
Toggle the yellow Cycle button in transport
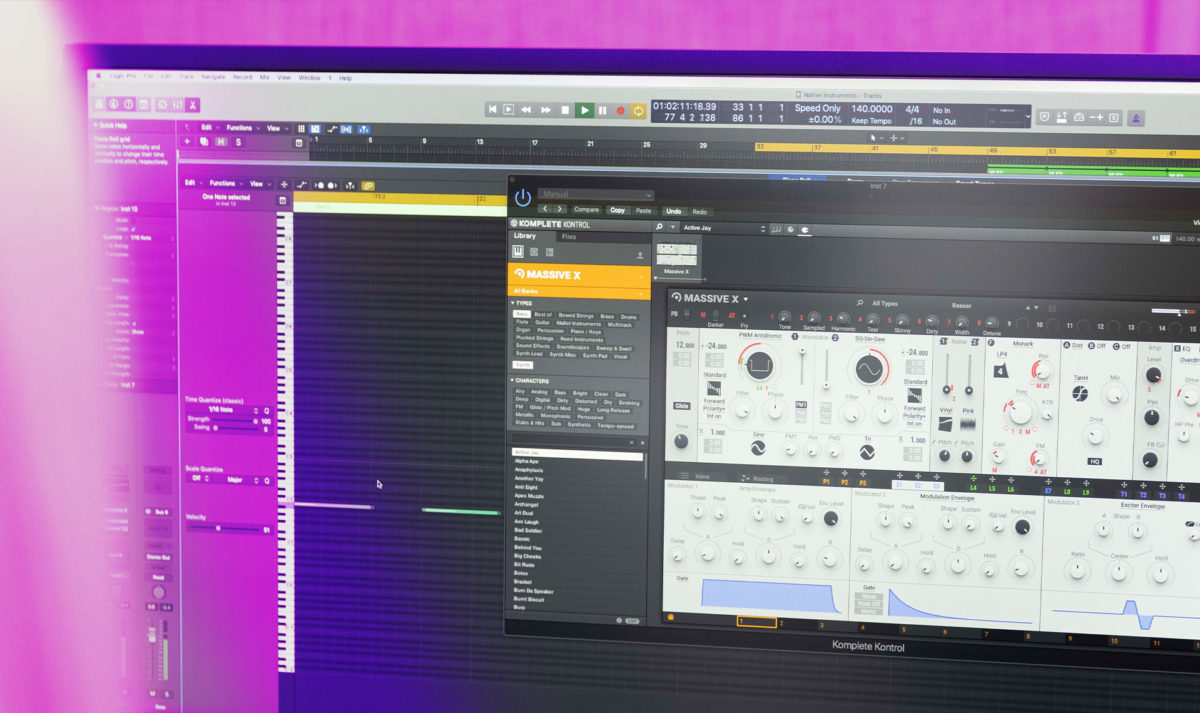638,110
